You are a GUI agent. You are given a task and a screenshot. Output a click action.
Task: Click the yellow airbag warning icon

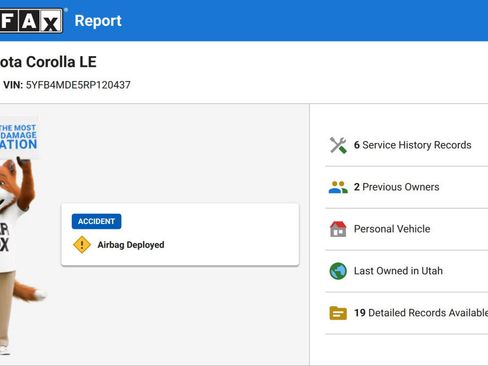82,245
